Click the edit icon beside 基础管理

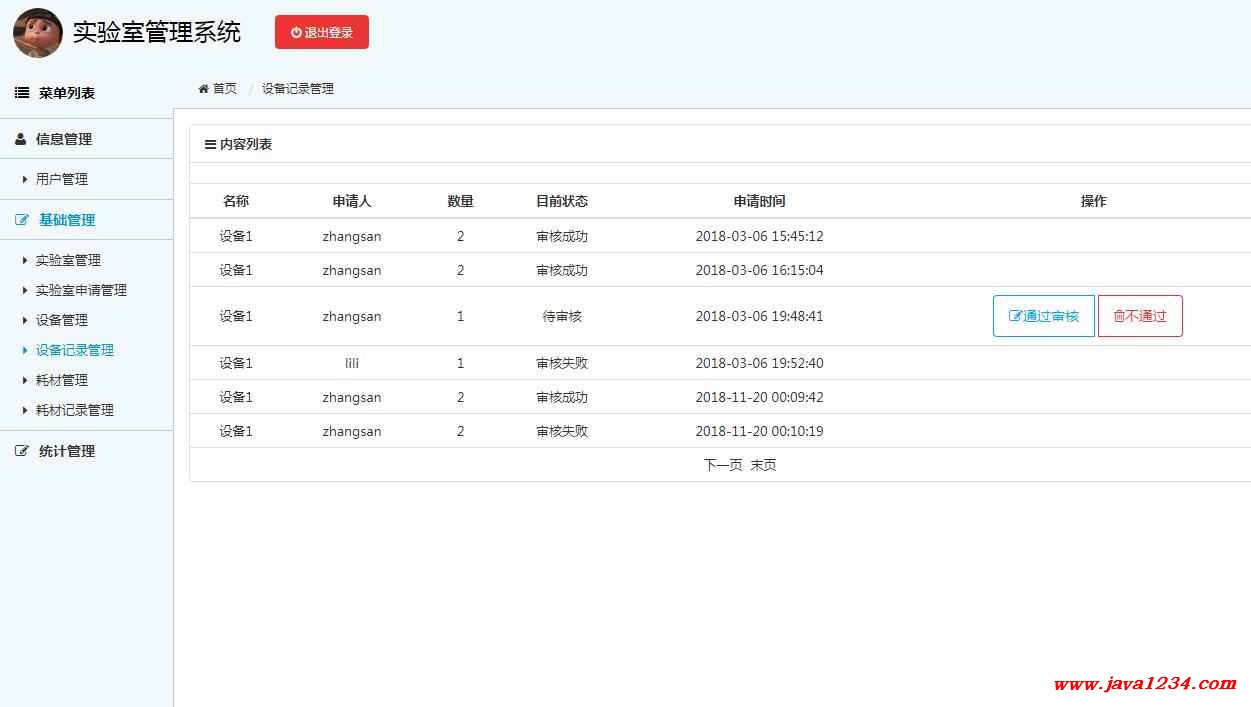[x=22, y=220]
